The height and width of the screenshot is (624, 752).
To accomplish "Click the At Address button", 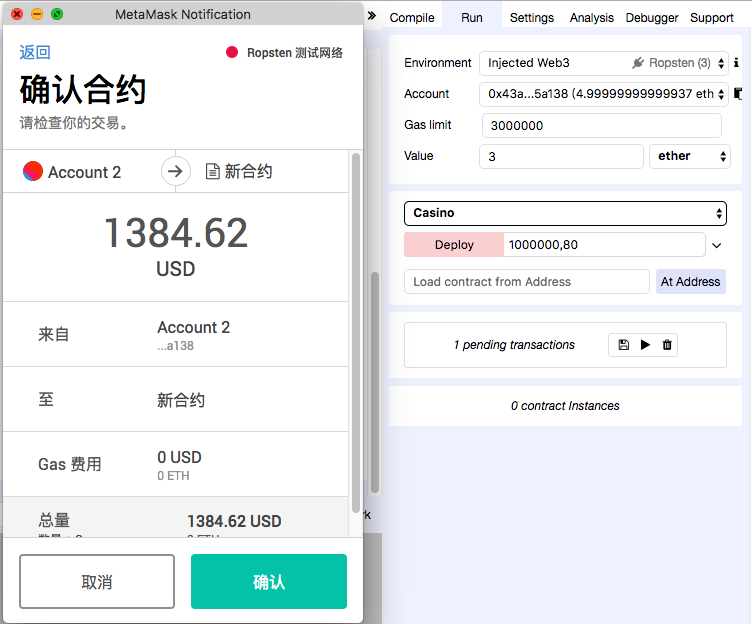I will click(691, 282).
